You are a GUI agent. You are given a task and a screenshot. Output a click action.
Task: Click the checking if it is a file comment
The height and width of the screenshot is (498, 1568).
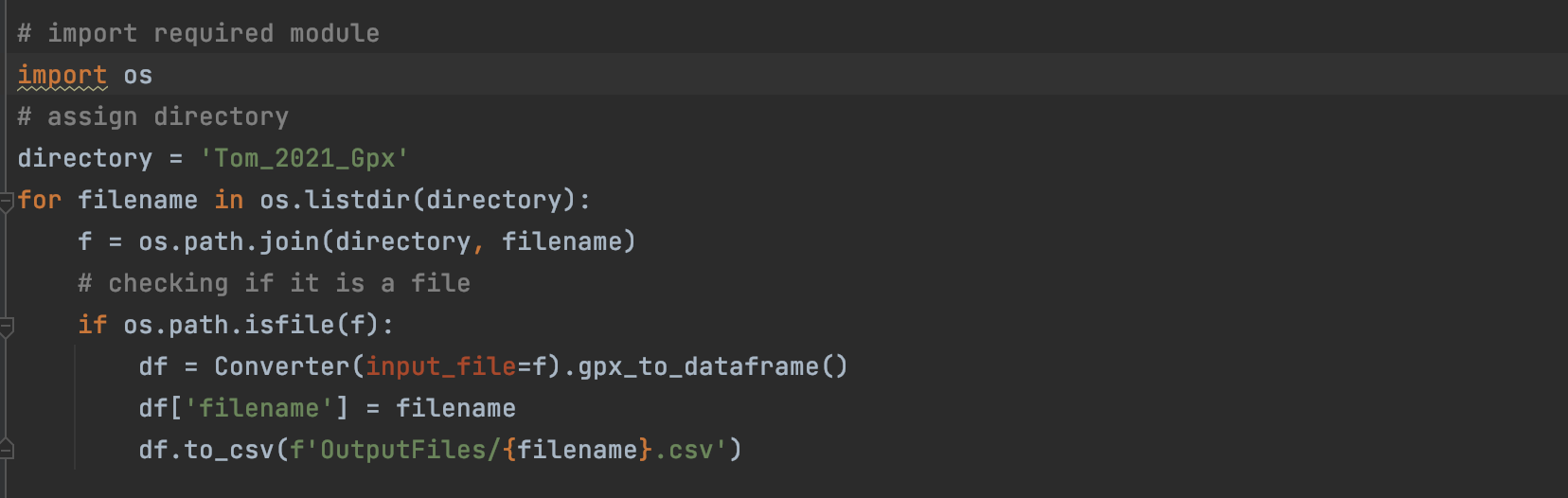[x=274, y=283]
